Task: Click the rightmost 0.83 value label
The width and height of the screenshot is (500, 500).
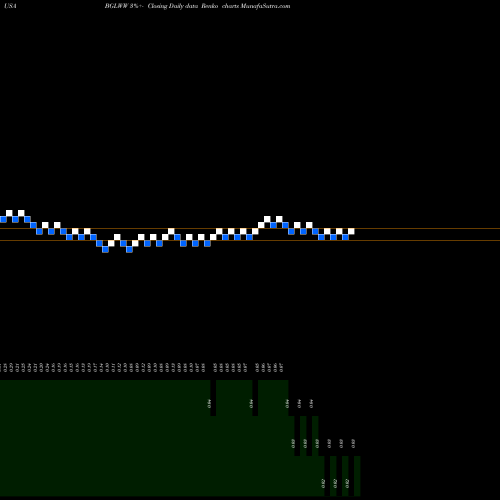Action: coord(353,444)
